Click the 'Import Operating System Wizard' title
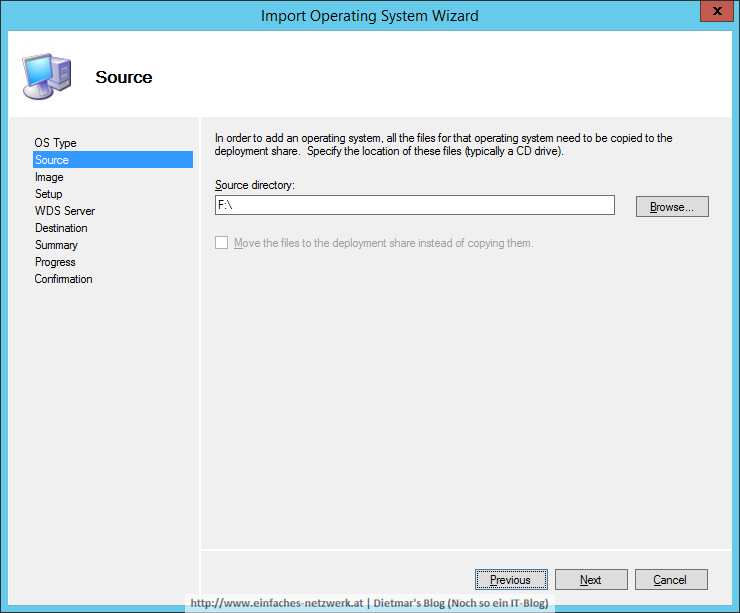 point(370,16)
